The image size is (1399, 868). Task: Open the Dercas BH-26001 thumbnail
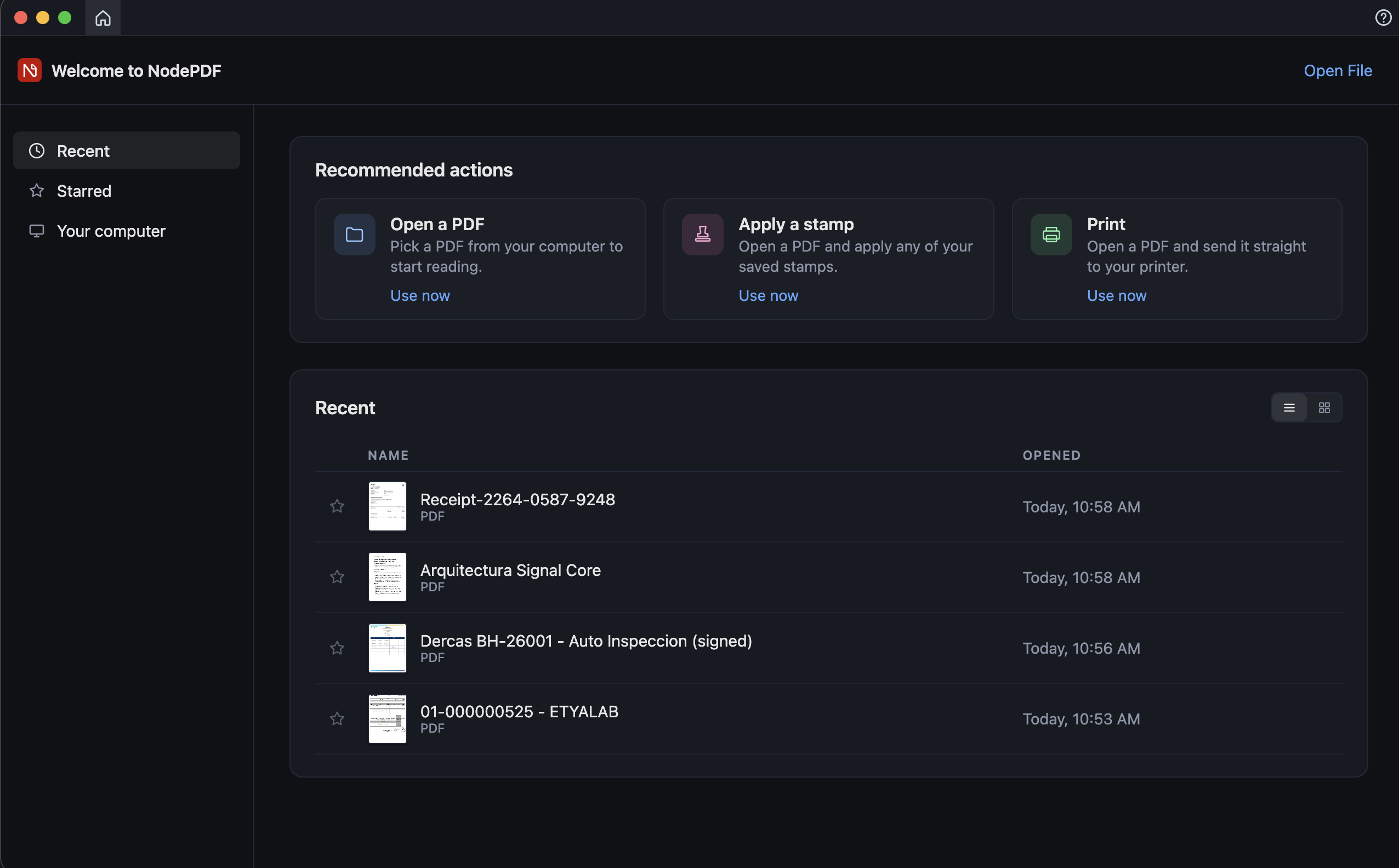[x=388, y=648]
